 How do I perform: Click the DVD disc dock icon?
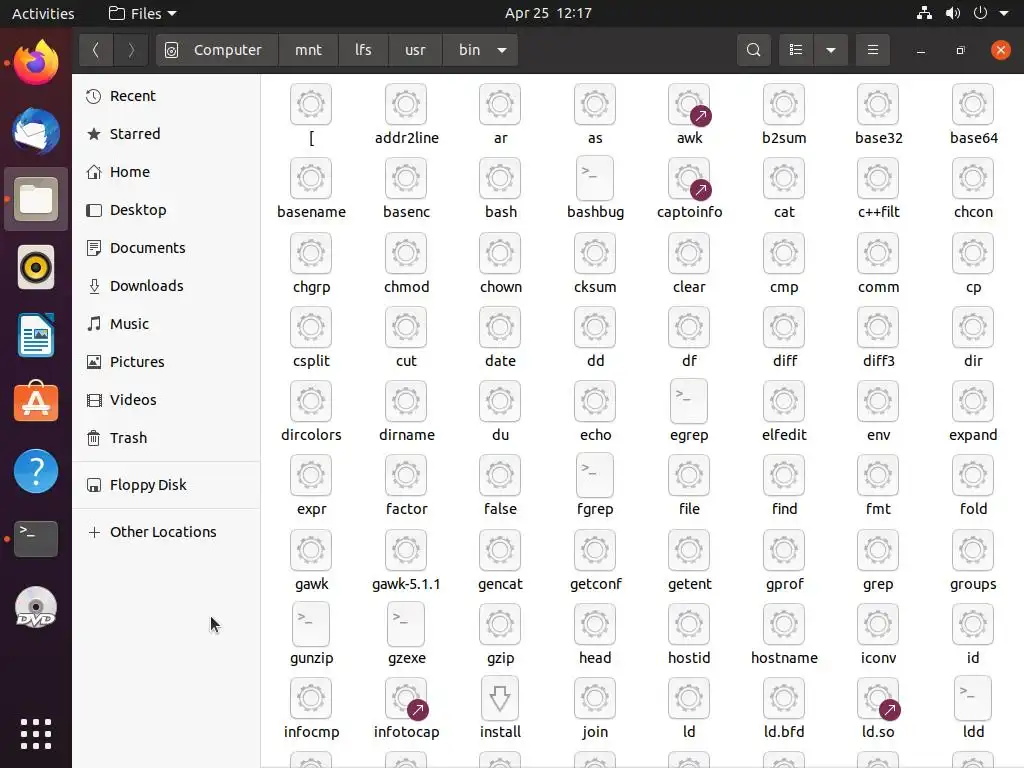click(36, 608)
